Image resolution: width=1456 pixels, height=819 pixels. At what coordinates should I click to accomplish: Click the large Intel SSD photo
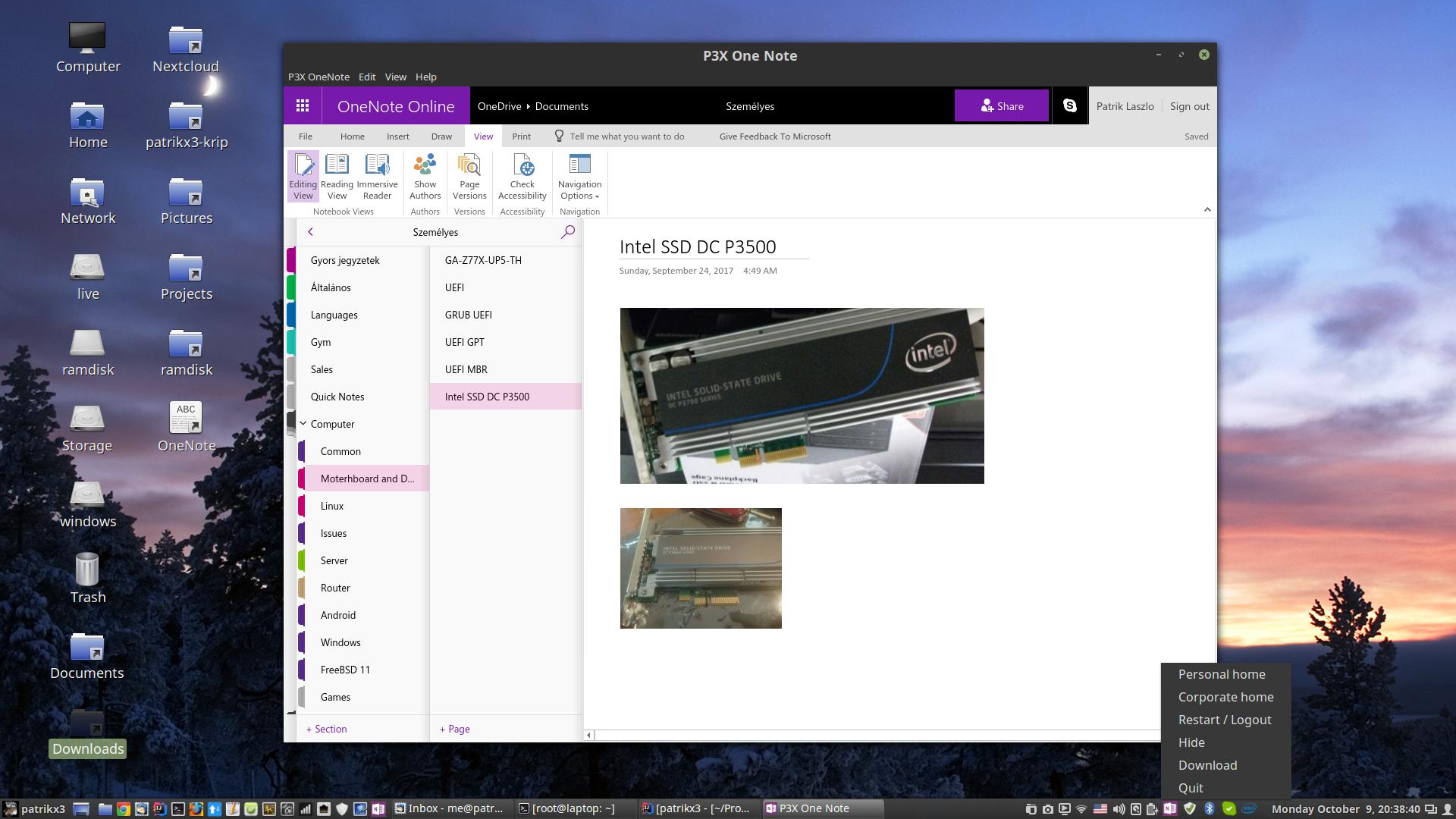(x=802, y=395)
